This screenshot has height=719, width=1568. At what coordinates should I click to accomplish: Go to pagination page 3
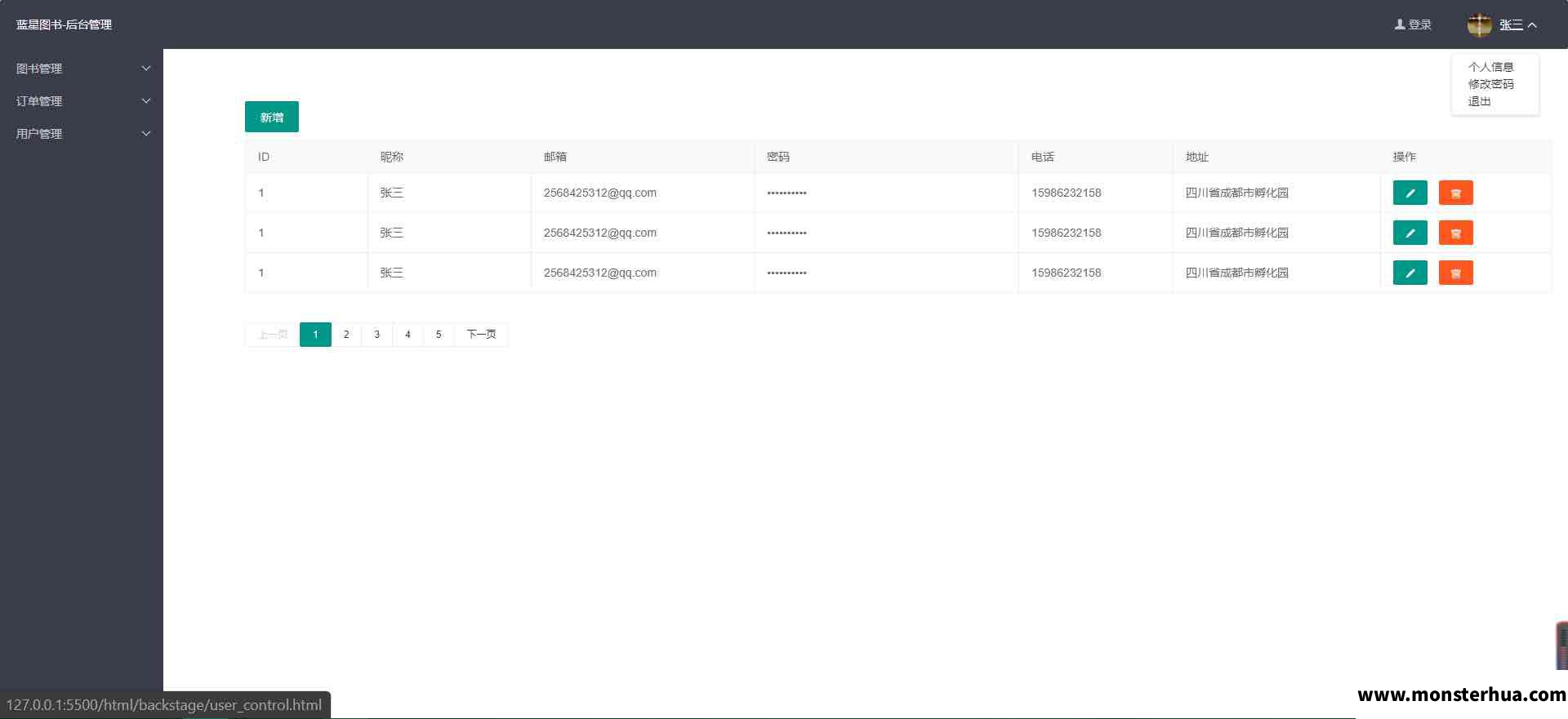(377, 335)
